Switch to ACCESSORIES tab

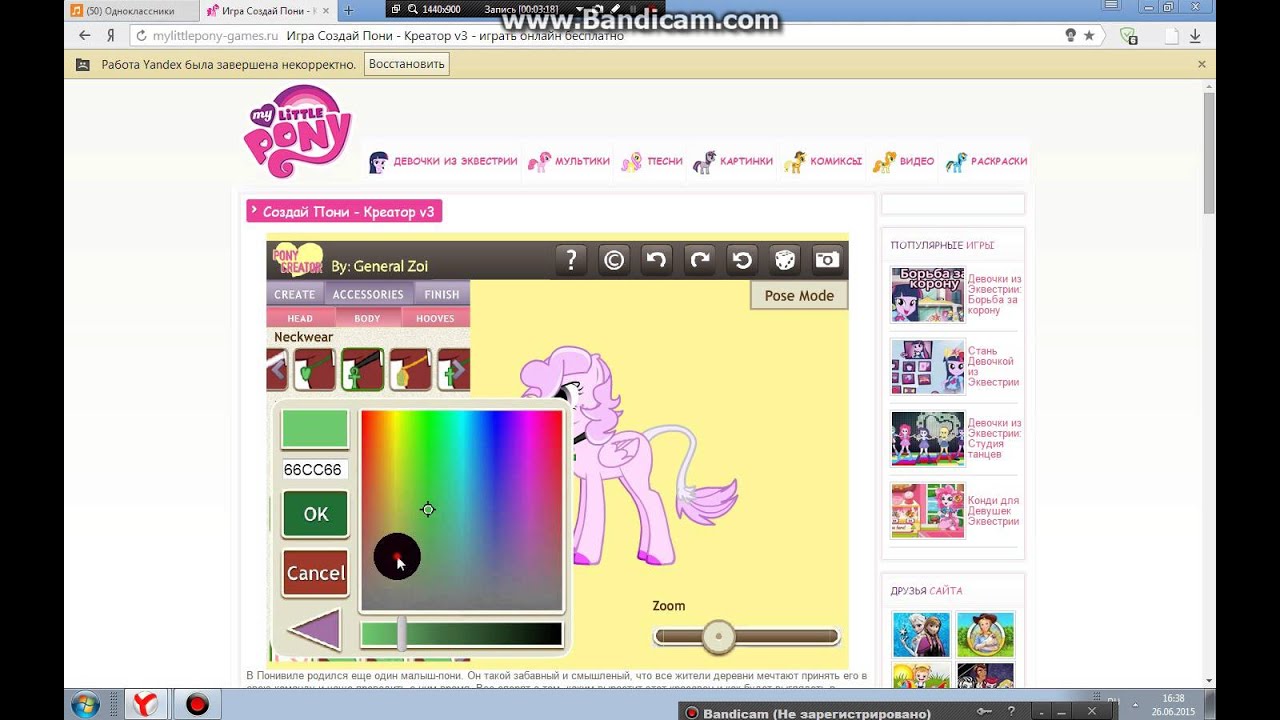(368, 294)
